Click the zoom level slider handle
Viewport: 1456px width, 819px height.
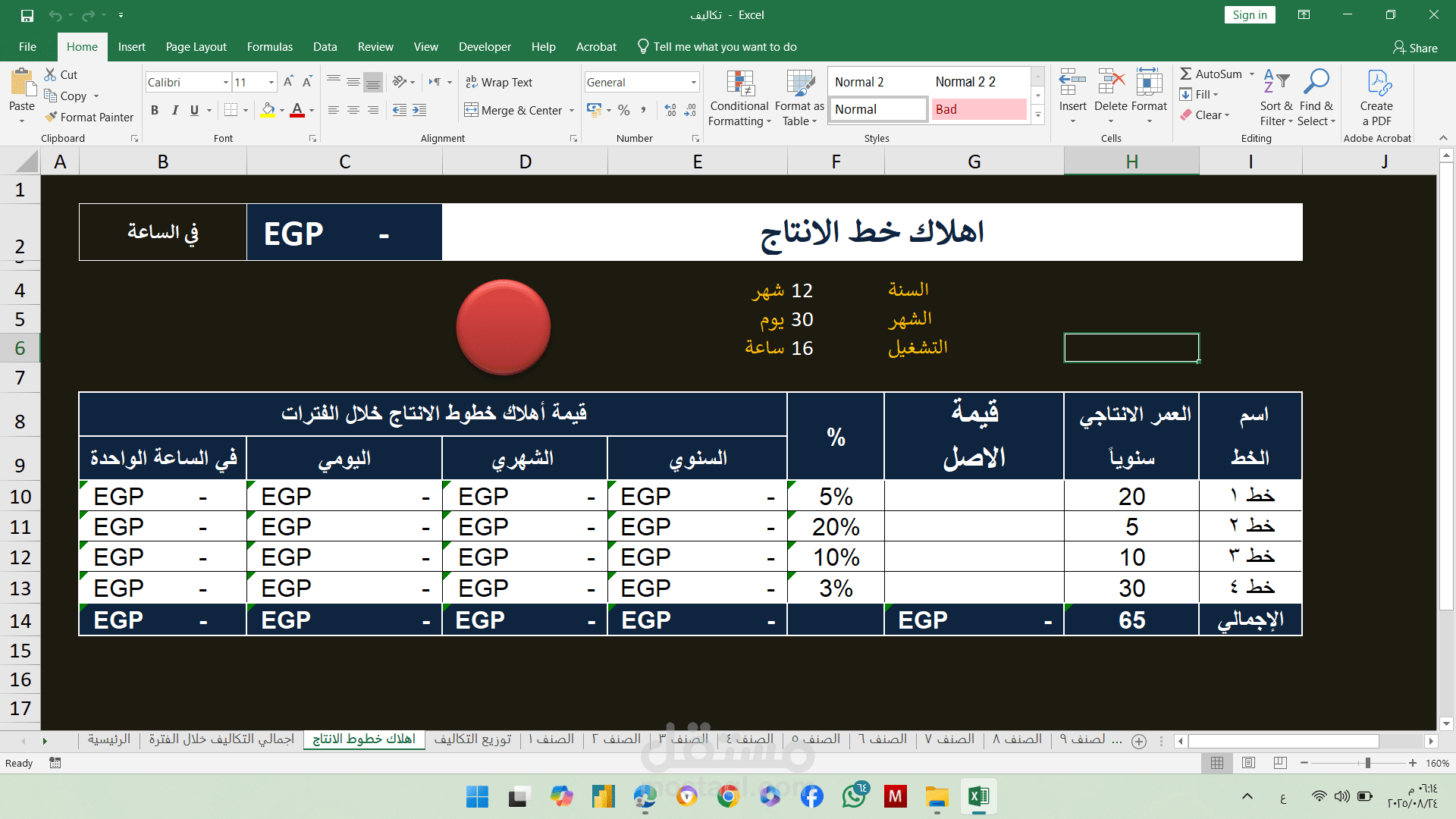pyautogui.click(x=1367, y=763)
